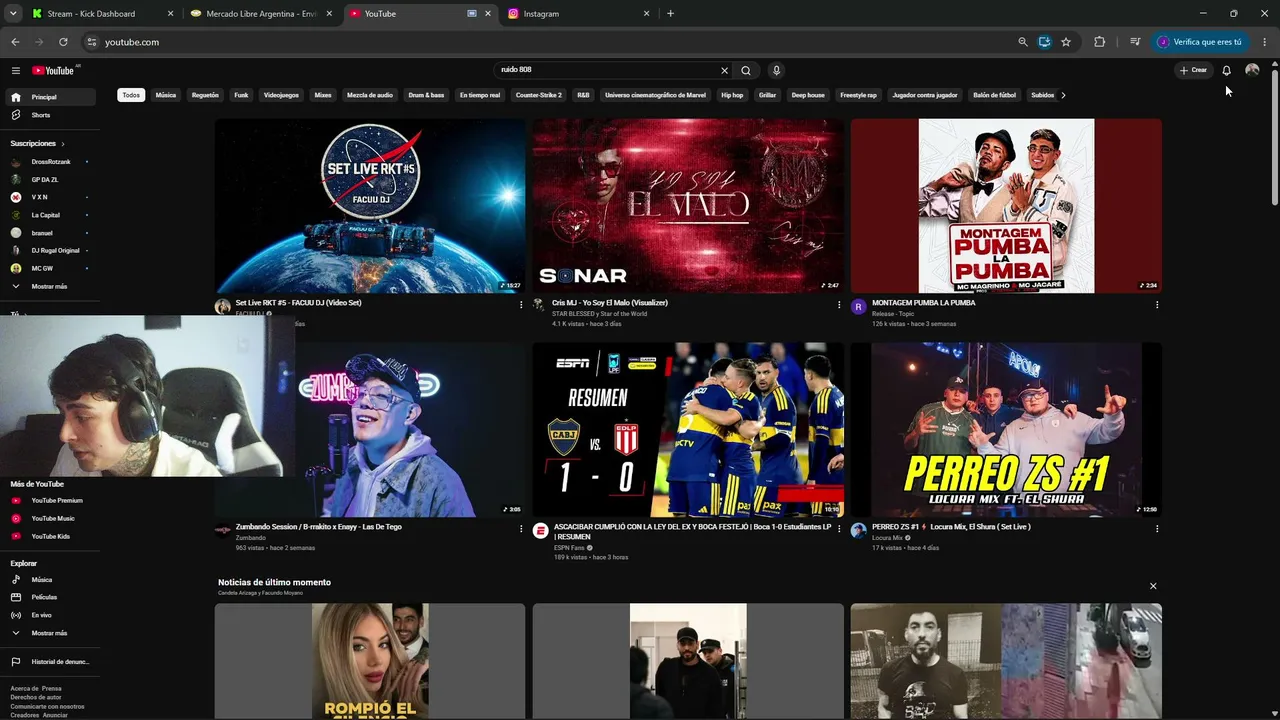Go to Principal in the sidebar
This screenshot has height=720, width=1280.
tap(52, 97)
